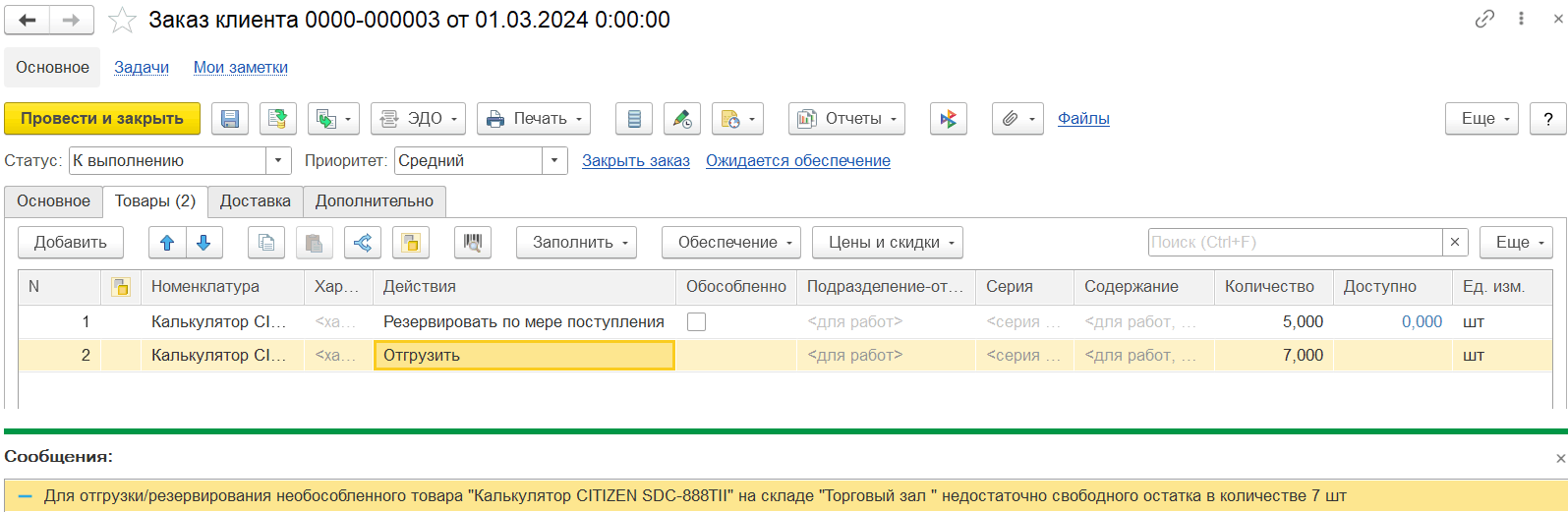Click the copy rows icon
Viewport: 1568px width, 512px height.
[x=266, y=243]
